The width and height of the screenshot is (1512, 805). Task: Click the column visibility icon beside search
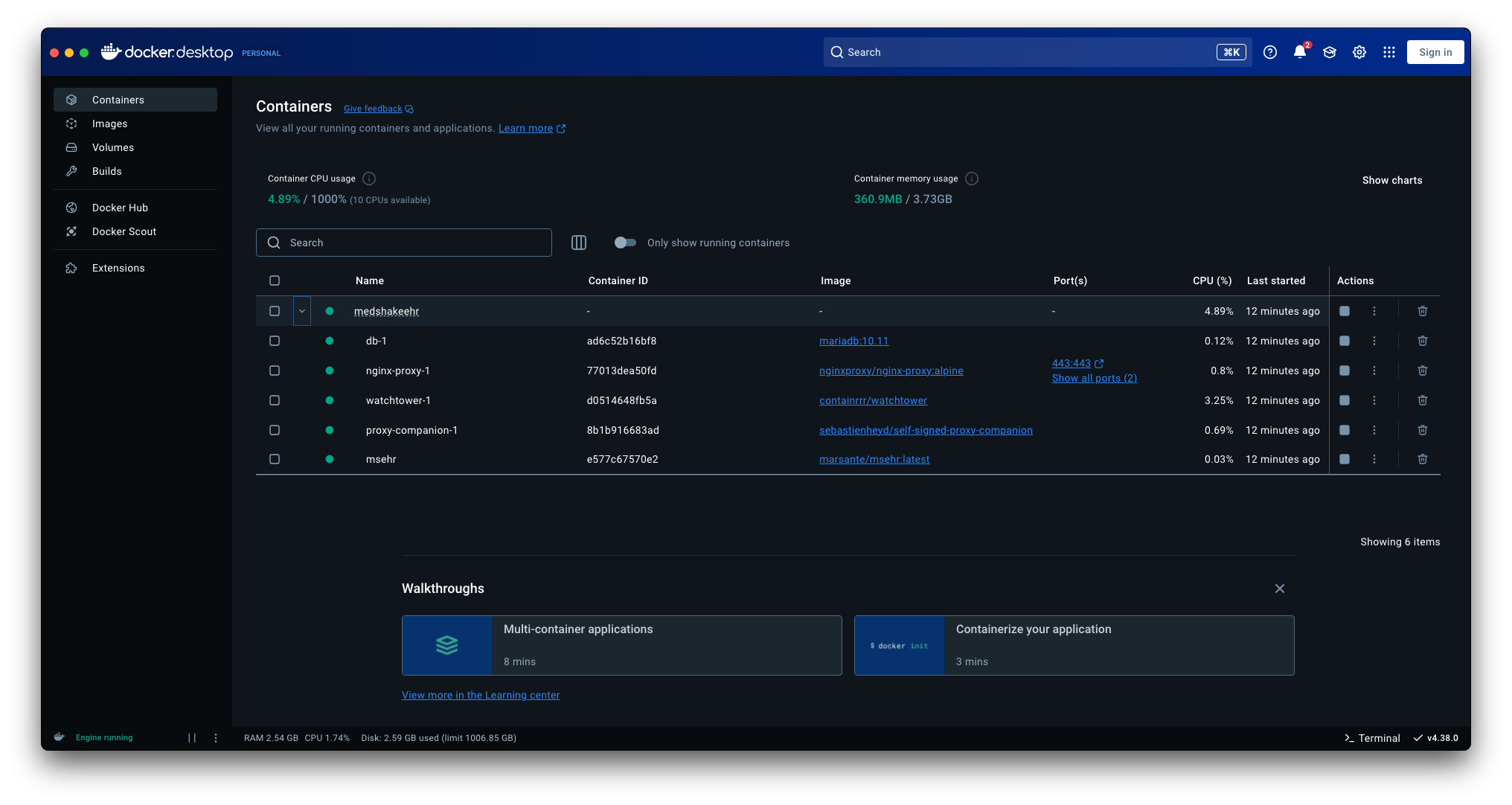click(x=579, y=243)
